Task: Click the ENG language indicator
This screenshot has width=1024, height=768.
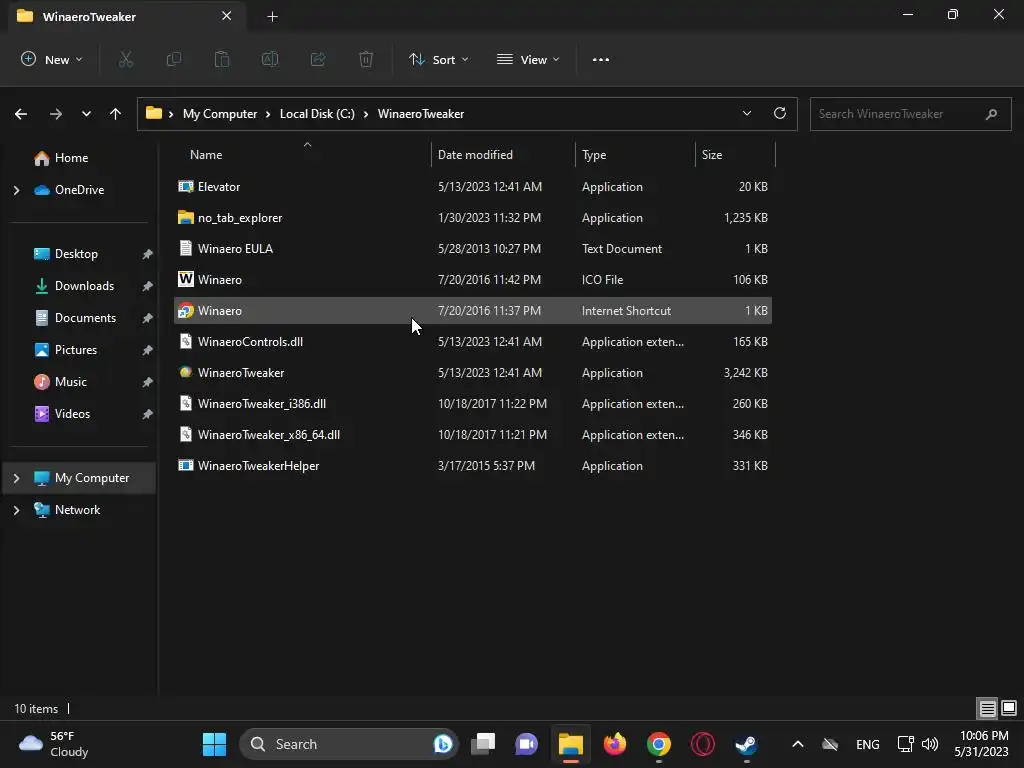Action: [867, 744]
